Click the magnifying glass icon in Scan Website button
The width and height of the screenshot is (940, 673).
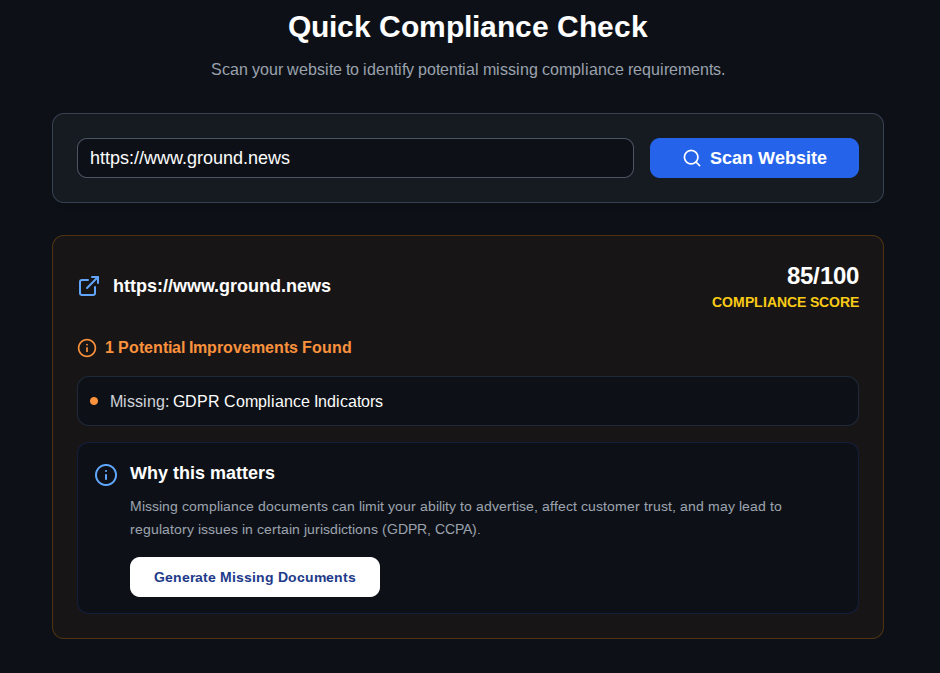691,158
